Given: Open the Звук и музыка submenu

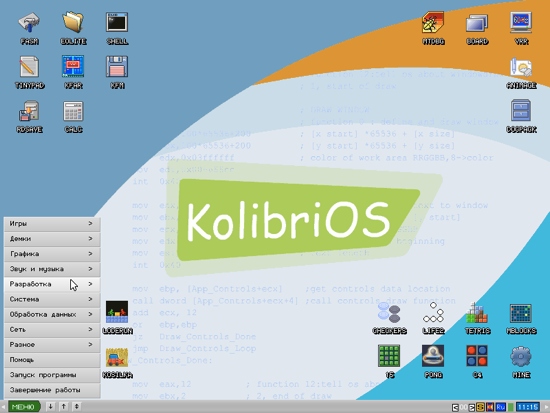Looking at the screenshot, I should click(52, 269).
